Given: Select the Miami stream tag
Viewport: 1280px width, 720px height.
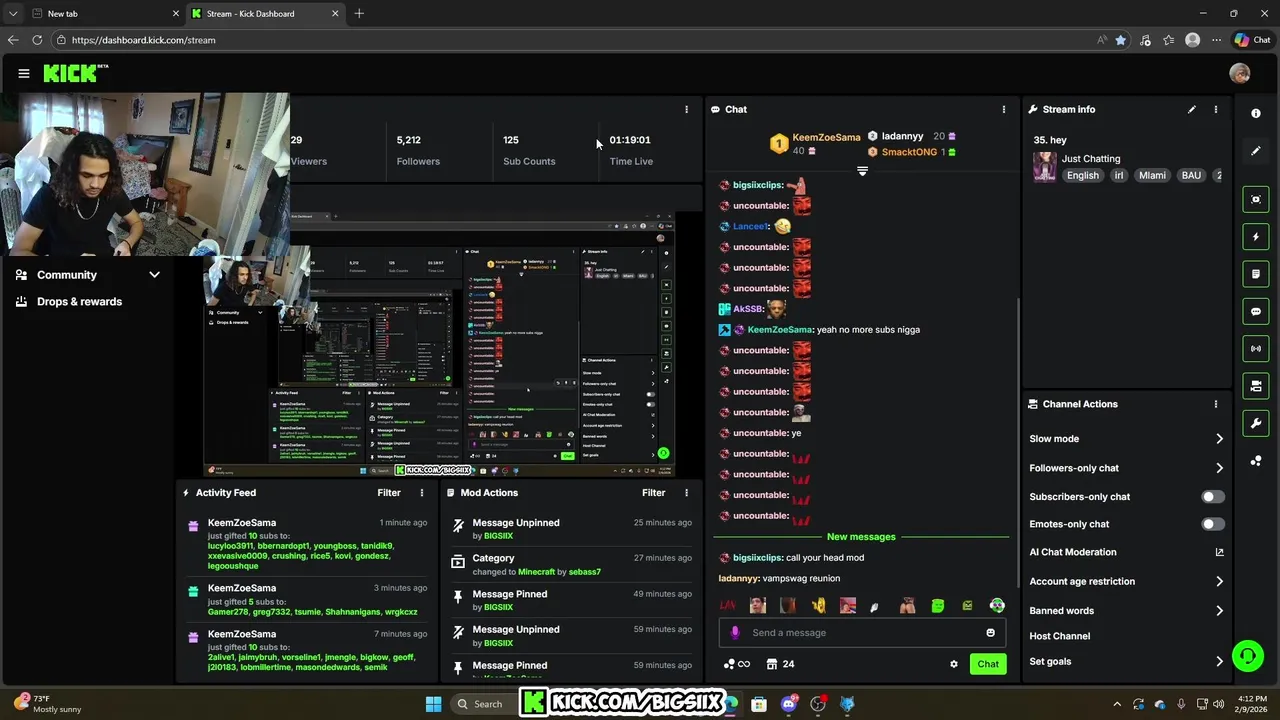Looking at the screenshot, I should point(1152,175).
